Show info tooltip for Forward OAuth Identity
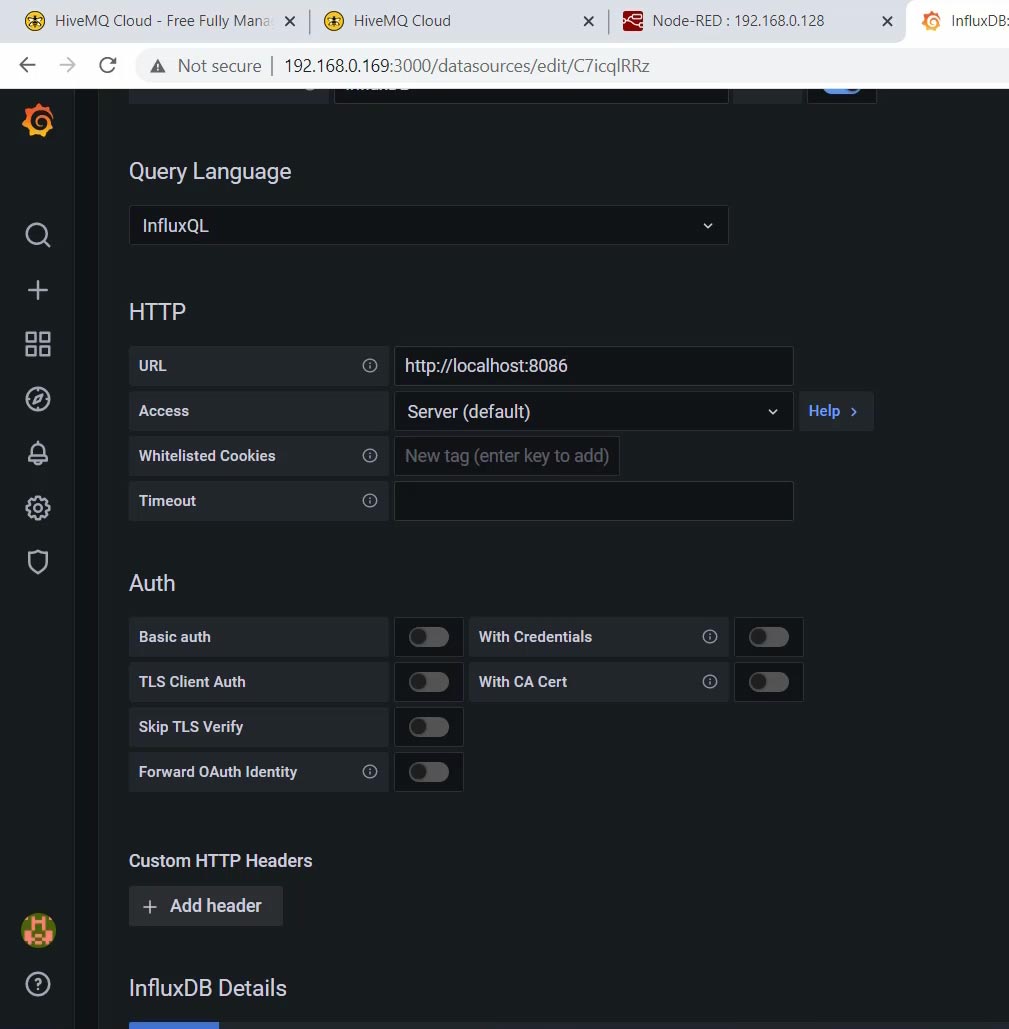This screenshot has width=1009, height=1029. coord(370,772)
